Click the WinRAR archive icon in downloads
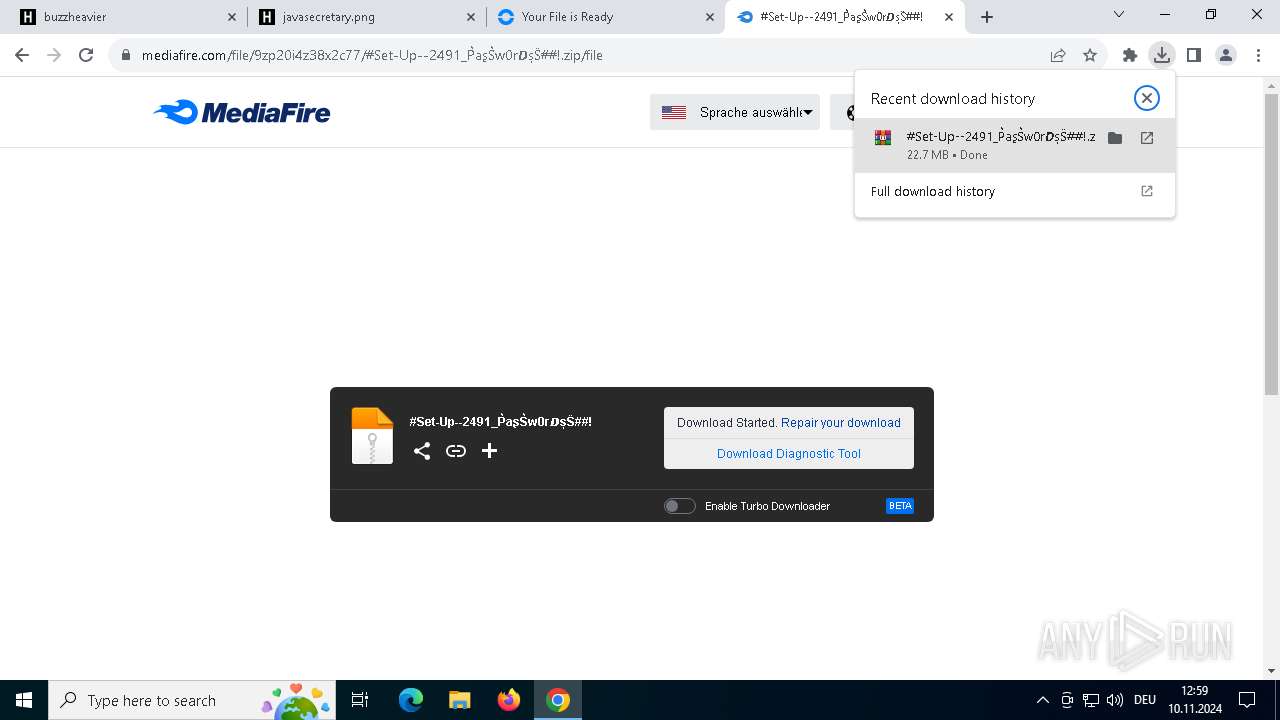 883,138
